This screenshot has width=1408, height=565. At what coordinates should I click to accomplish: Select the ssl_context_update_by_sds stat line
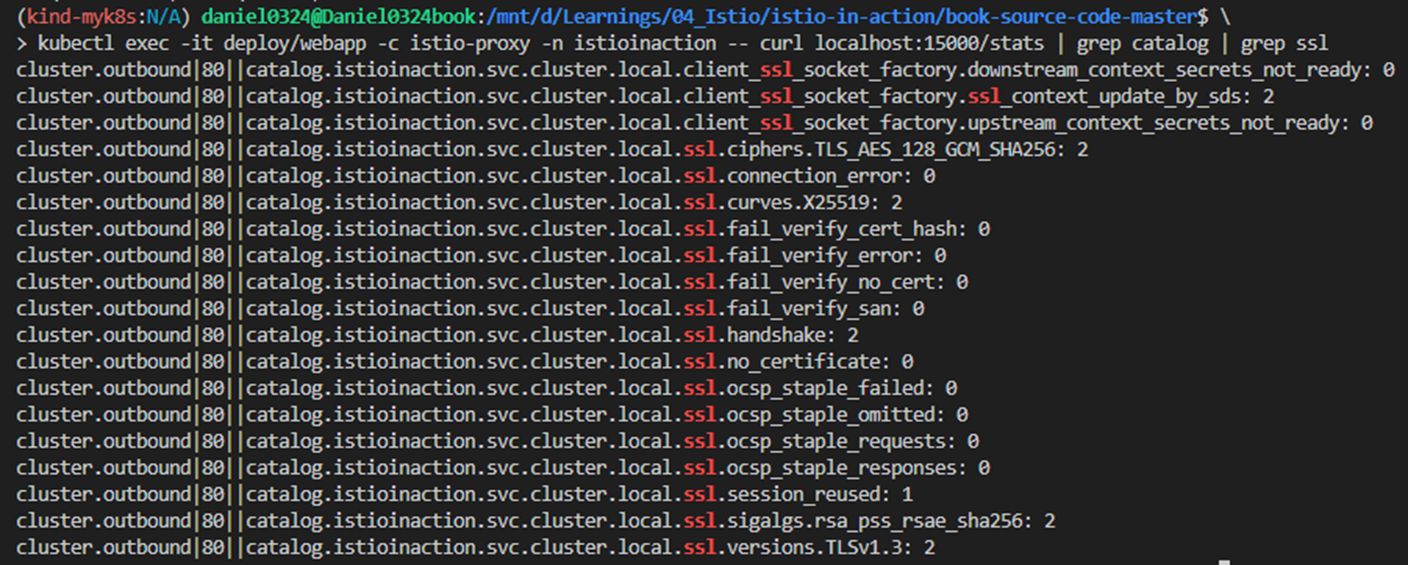click(x=645, y=97)
